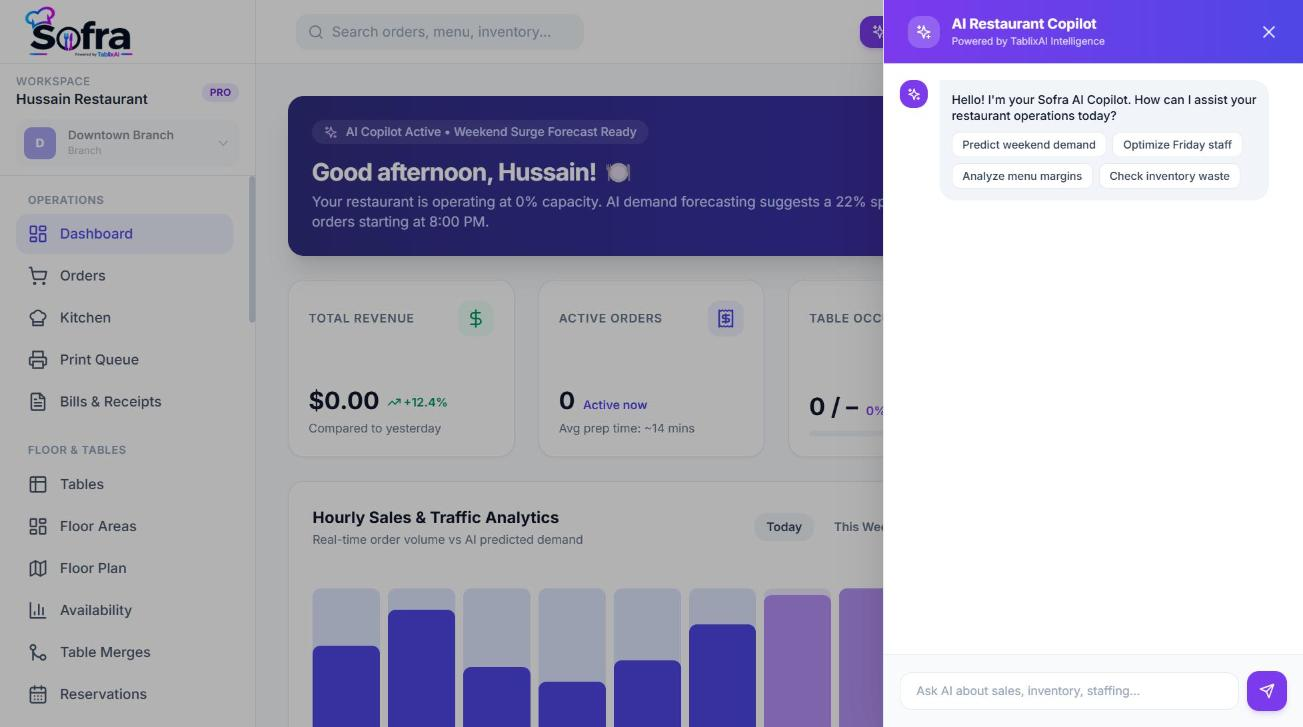Click the Hussain Restaurant workspace name
The height and width of the screenshot is (727, 1303).
[82, 99]
